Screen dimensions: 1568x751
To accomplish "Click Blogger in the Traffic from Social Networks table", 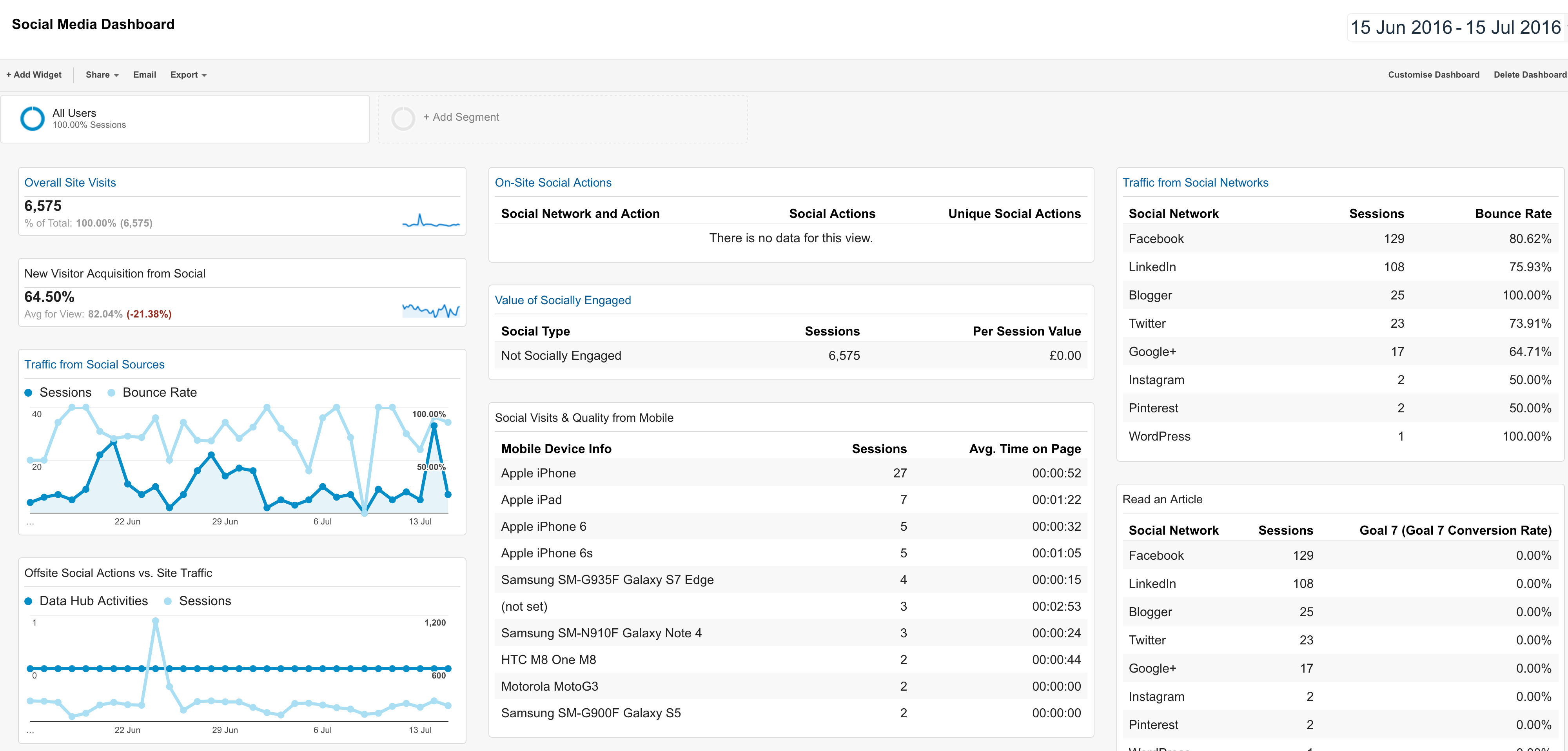I will 1150,295.
